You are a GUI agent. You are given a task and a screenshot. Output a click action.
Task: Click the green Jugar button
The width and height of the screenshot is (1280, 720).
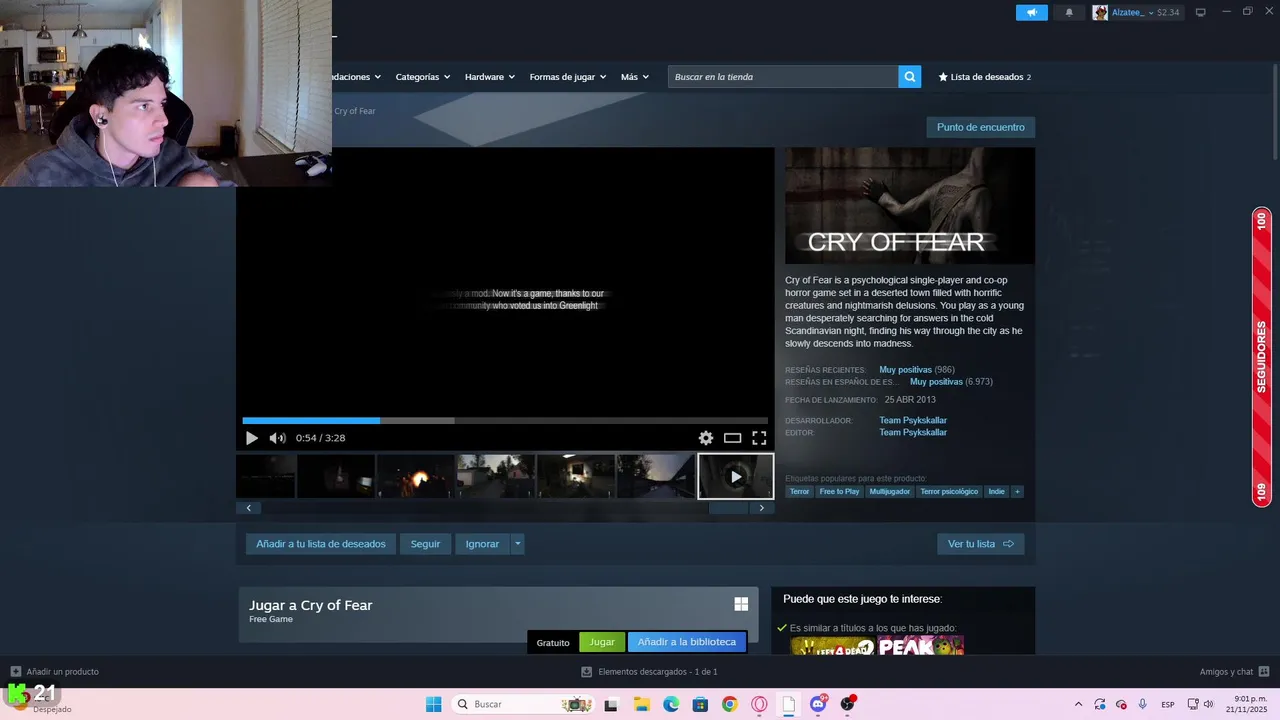(x=602, y=642)
